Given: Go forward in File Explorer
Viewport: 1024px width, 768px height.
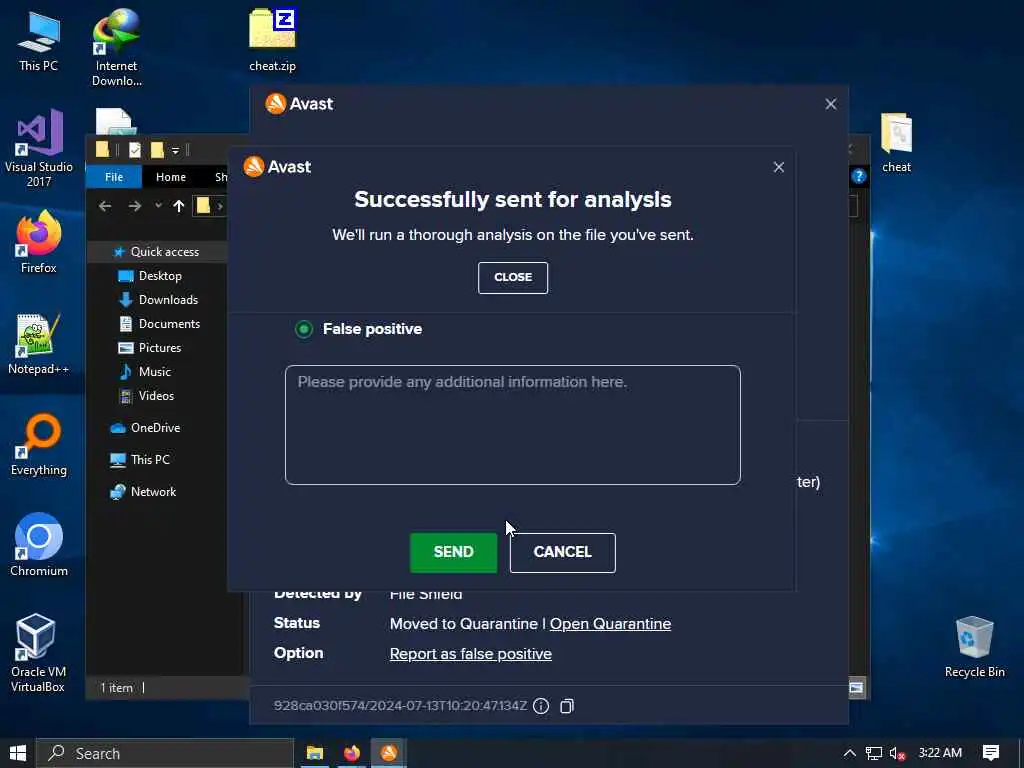Looking at the screenshot, I should (135, 206).
